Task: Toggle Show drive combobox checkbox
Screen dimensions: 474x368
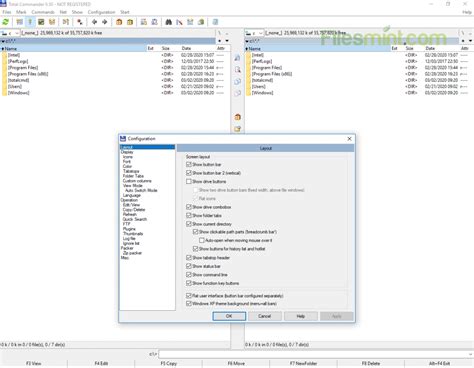Action: pos(189,207)
